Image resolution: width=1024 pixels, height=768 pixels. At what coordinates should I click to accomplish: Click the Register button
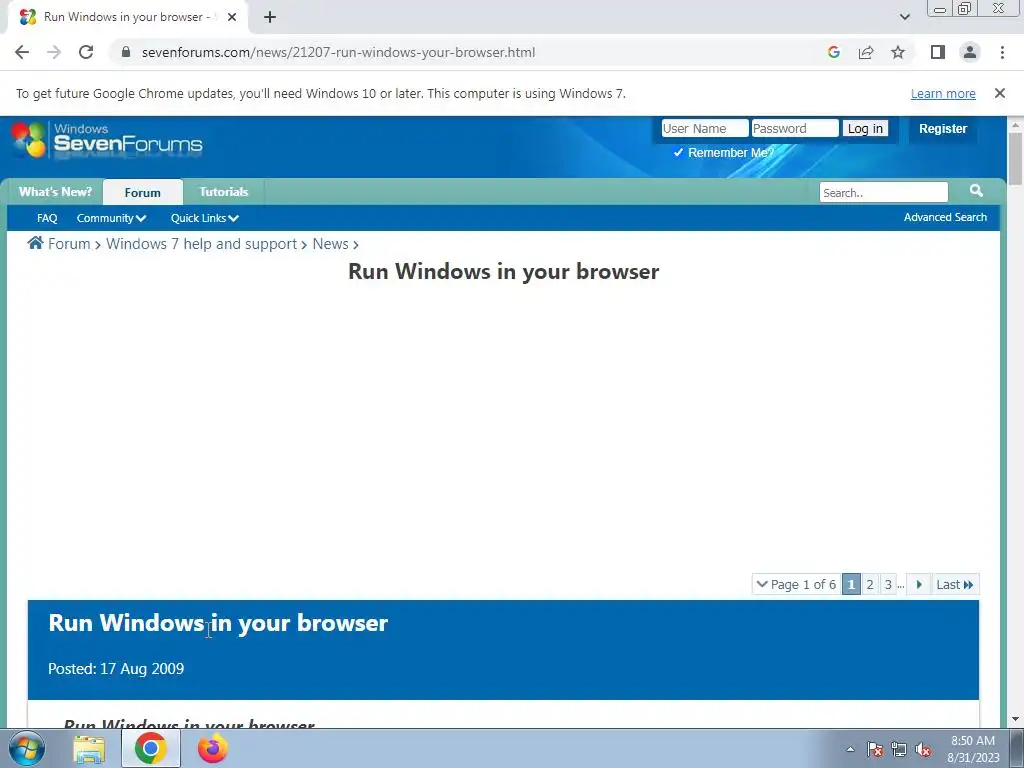tap(942, 129)
